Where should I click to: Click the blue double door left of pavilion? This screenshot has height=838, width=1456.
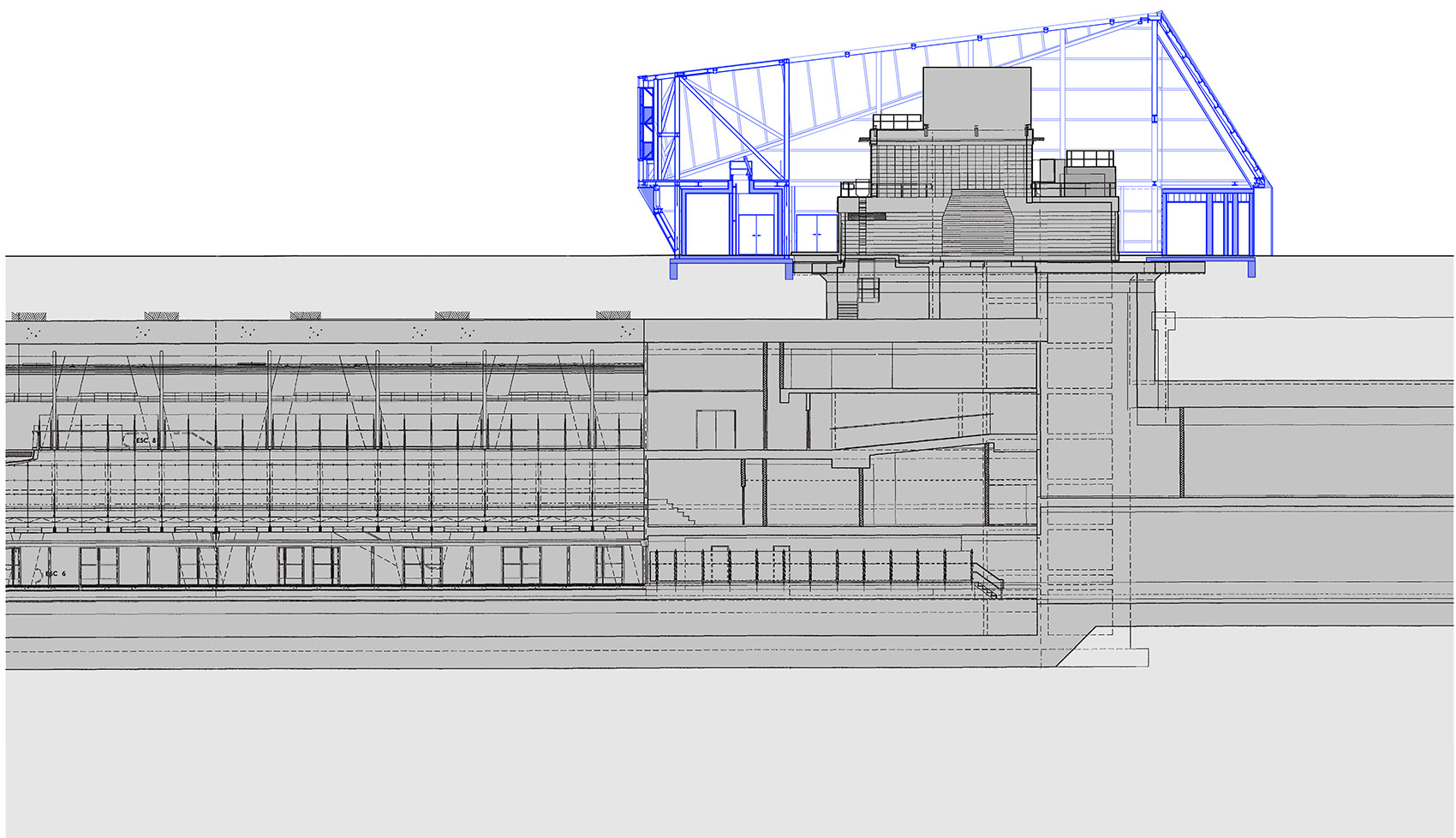coord(757,234)
